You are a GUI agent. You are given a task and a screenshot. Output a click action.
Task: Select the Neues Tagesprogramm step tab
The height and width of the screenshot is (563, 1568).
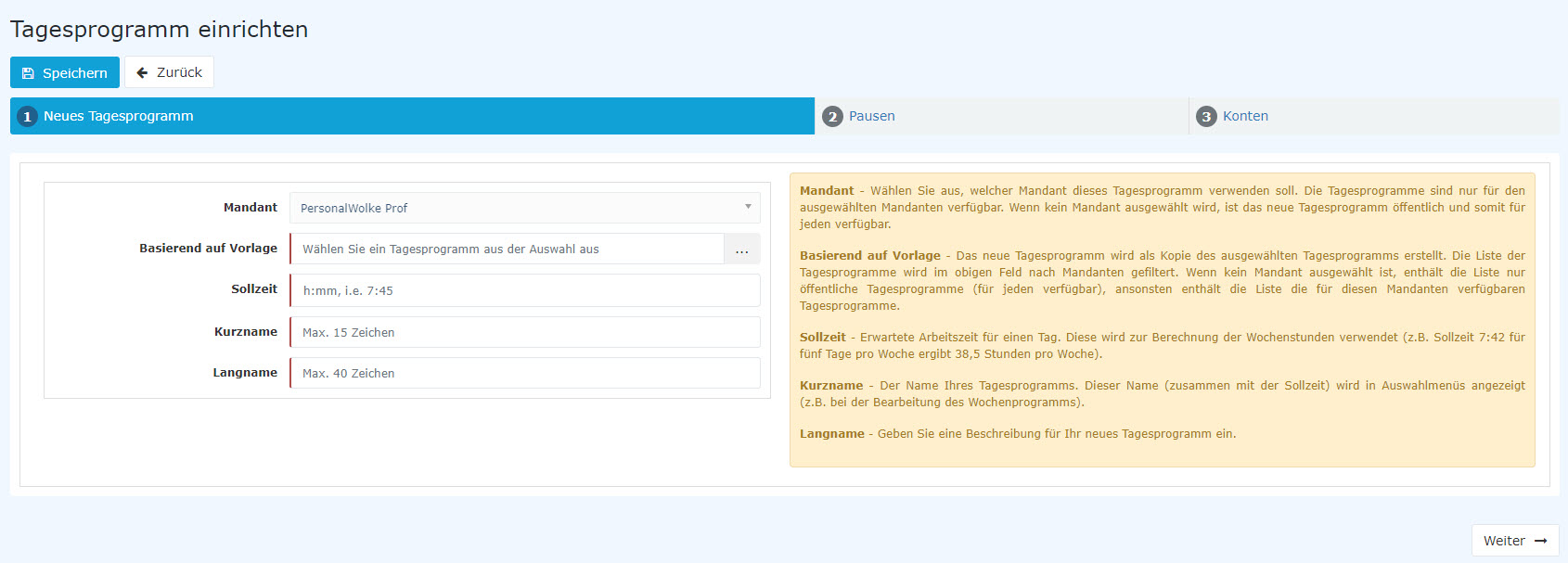(x=119, y=116)
